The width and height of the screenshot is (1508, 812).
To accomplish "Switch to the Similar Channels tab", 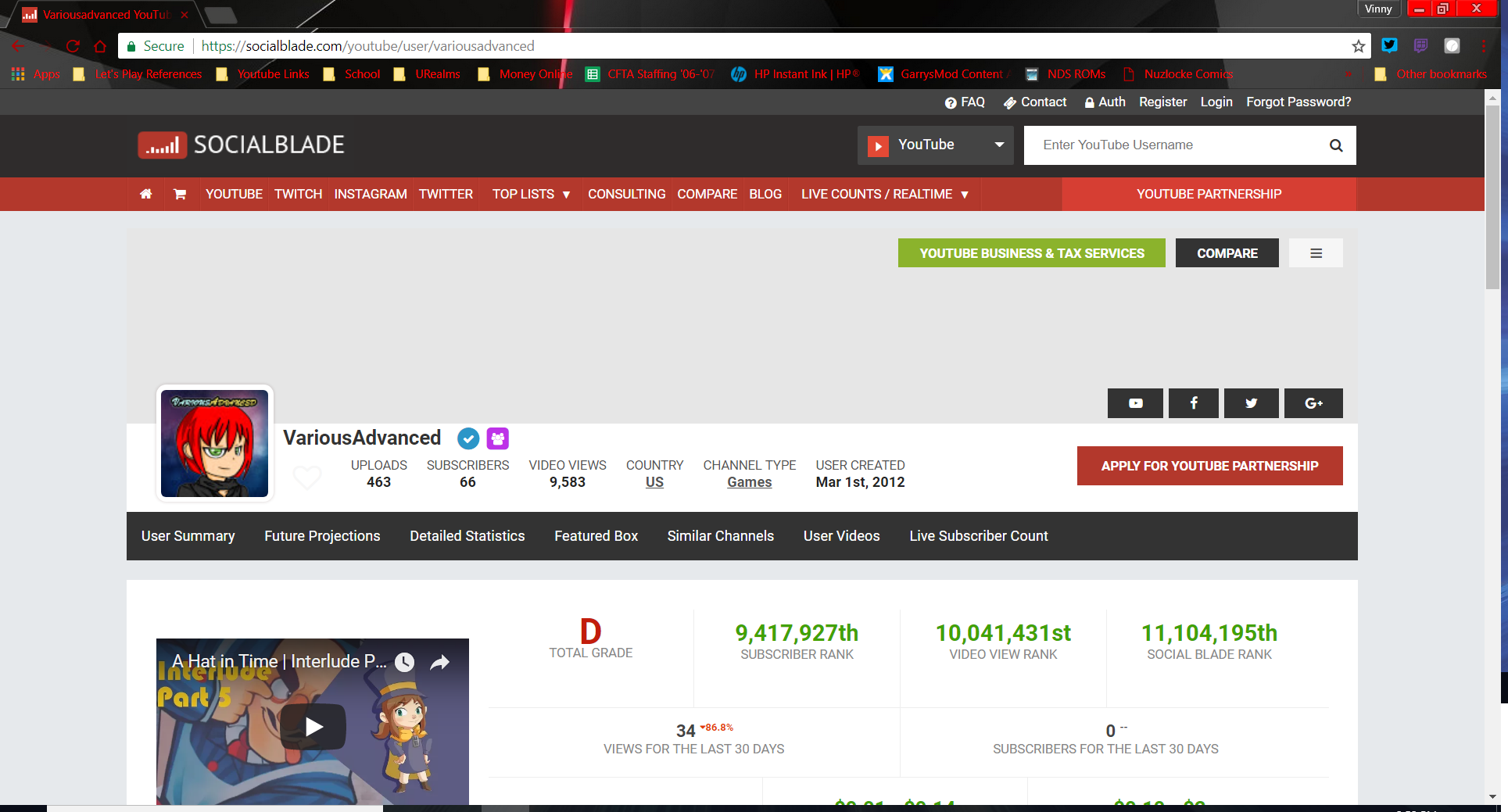I will (x=721, y=536).
